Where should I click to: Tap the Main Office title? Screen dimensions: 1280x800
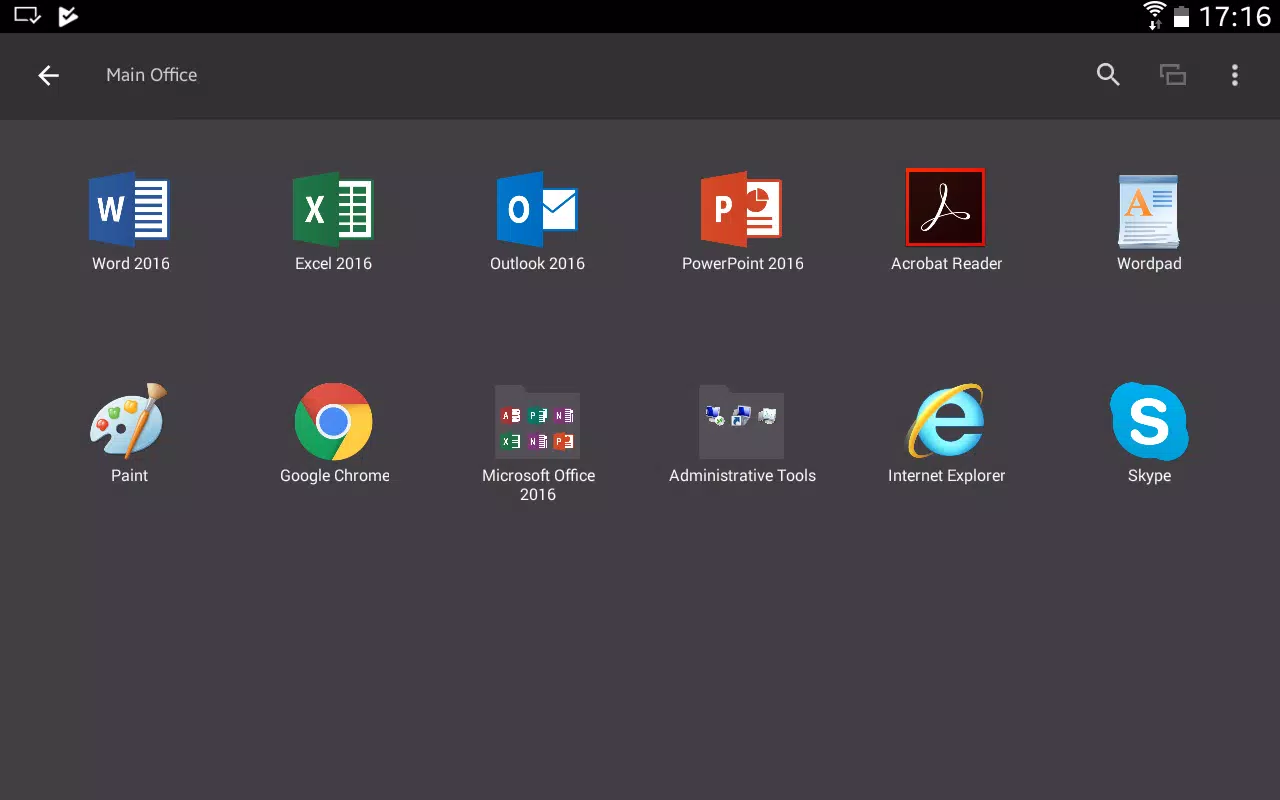[152, 75]
